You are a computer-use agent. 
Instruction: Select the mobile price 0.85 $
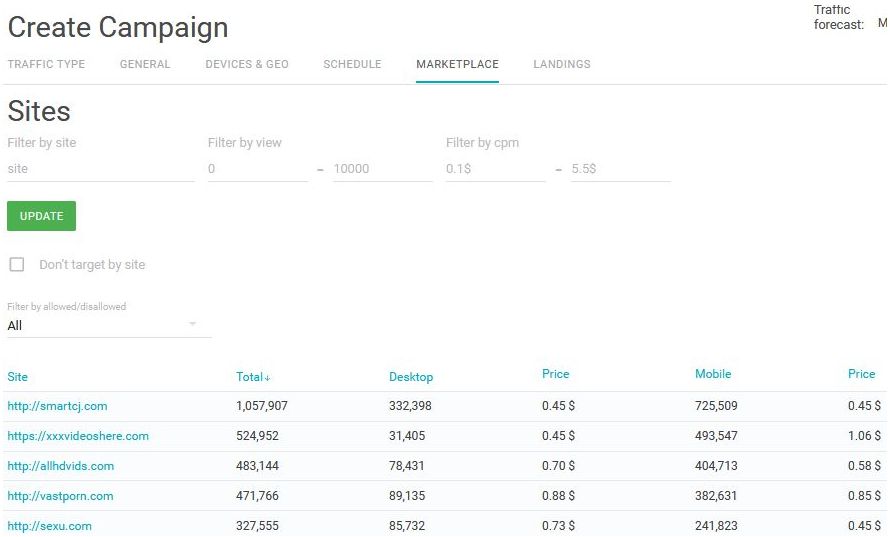864,496
